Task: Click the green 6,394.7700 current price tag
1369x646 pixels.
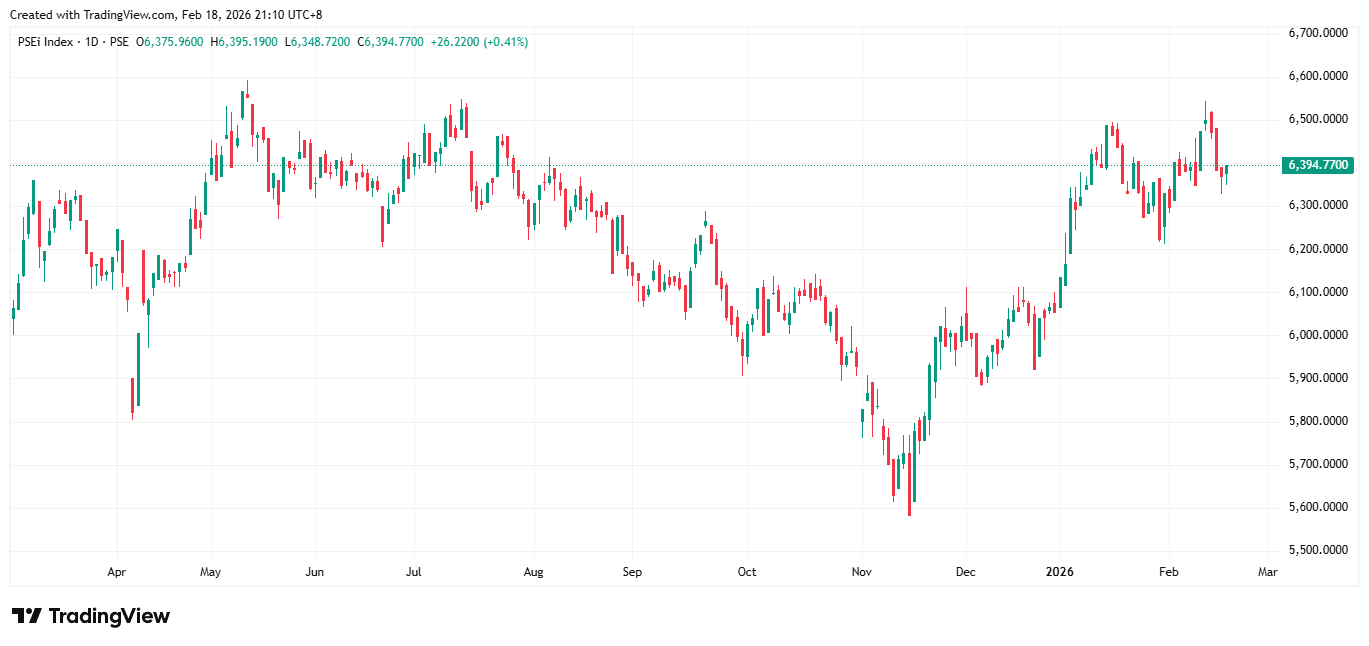Action: pyautogui.click(x=1318, y=165)
